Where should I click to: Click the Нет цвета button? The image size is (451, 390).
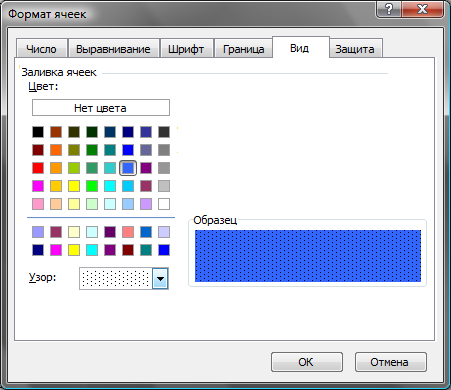tap(101, 108)
